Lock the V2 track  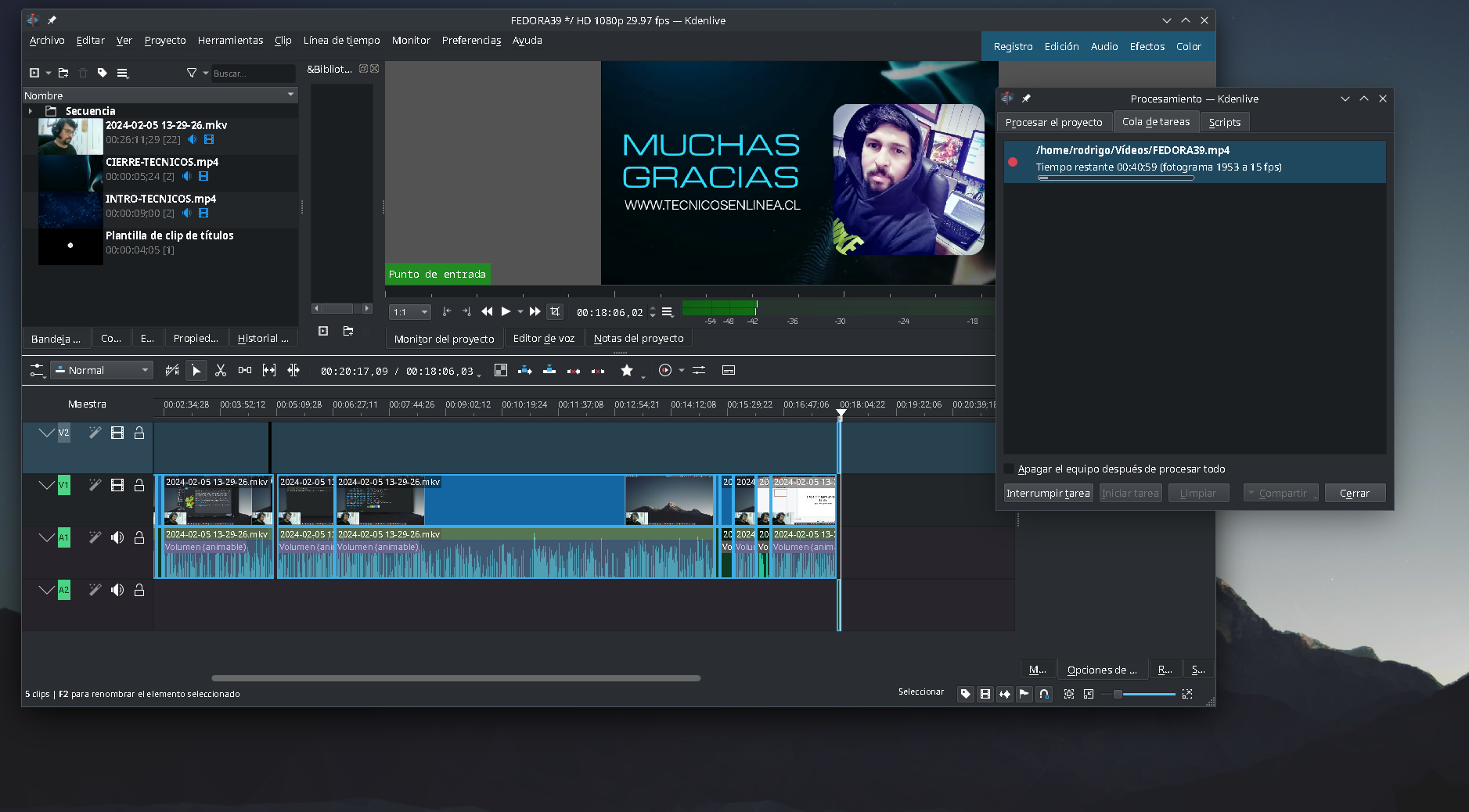[139, 433]
